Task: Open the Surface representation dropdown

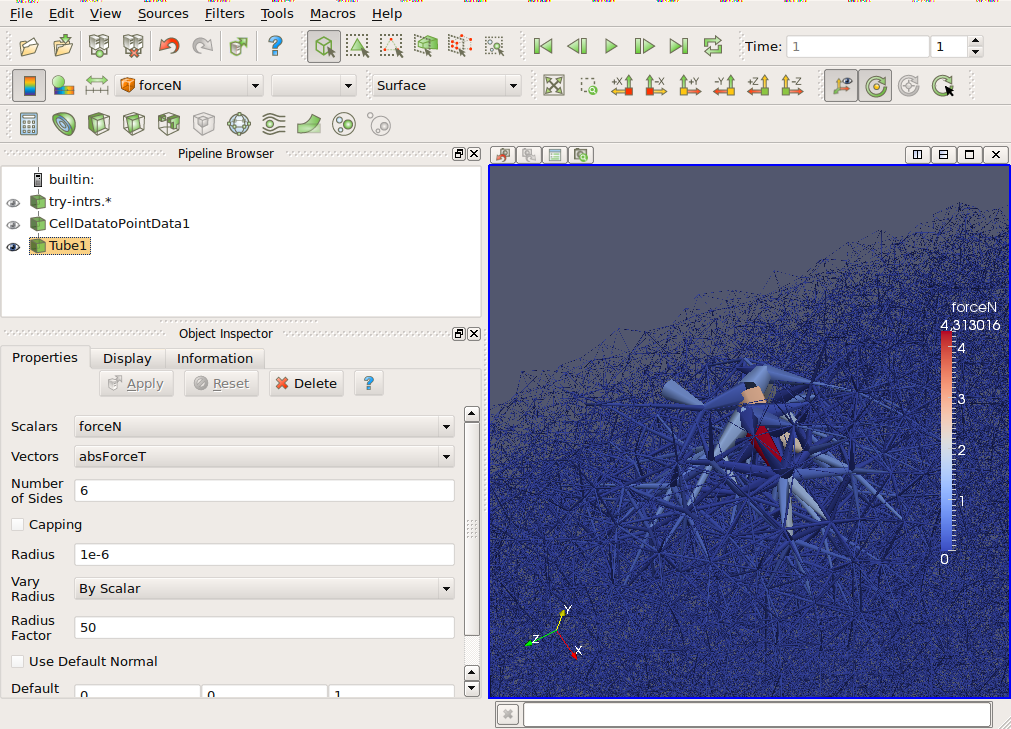Action: coord(446,86)
